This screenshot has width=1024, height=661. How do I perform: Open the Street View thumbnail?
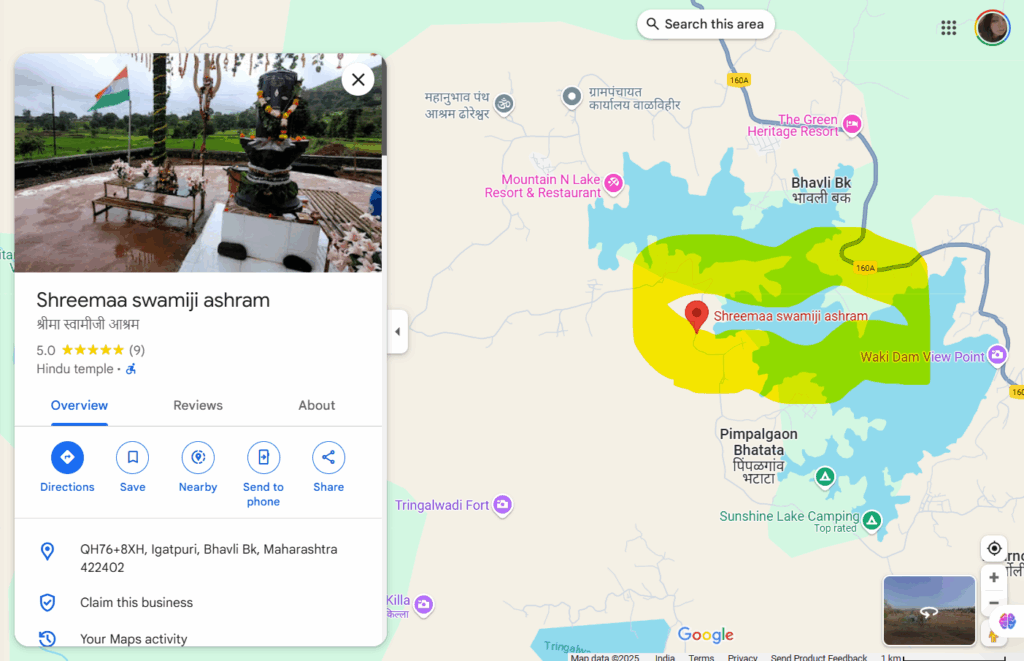[929, 611]
